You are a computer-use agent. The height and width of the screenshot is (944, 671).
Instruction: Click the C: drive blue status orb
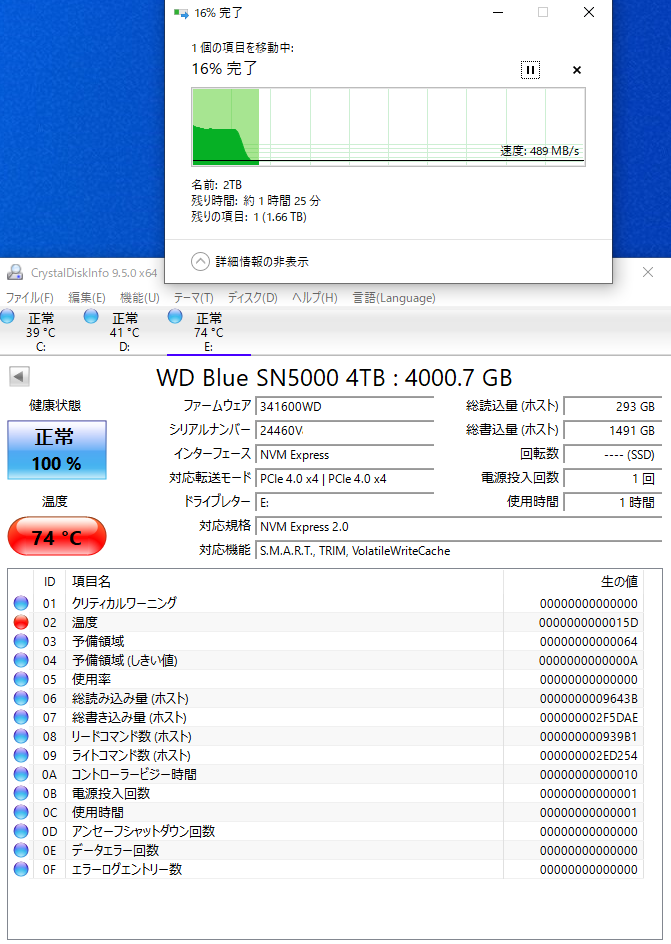coord(7,316)
